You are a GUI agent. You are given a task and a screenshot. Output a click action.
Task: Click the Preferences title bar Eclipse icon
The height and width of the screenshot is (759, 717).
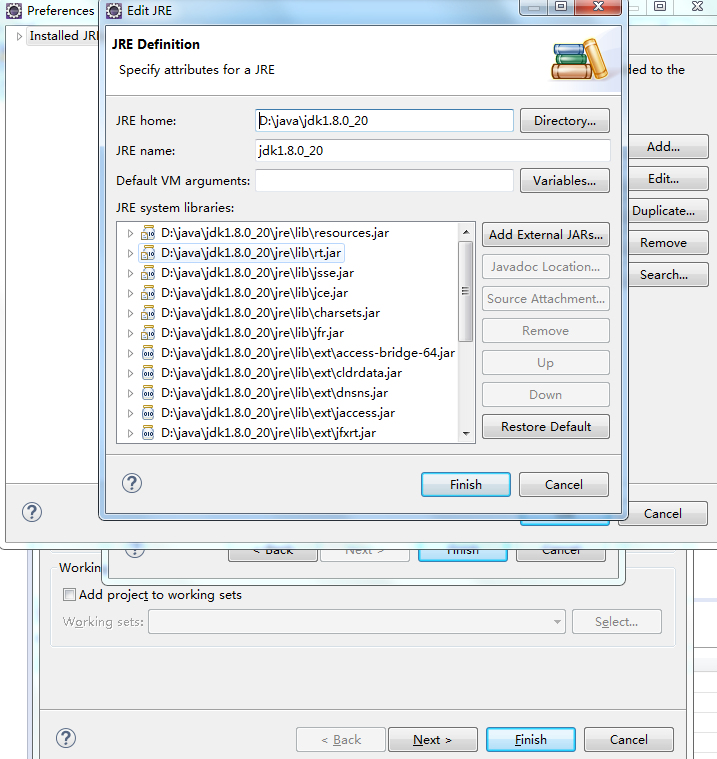point(14,10)
